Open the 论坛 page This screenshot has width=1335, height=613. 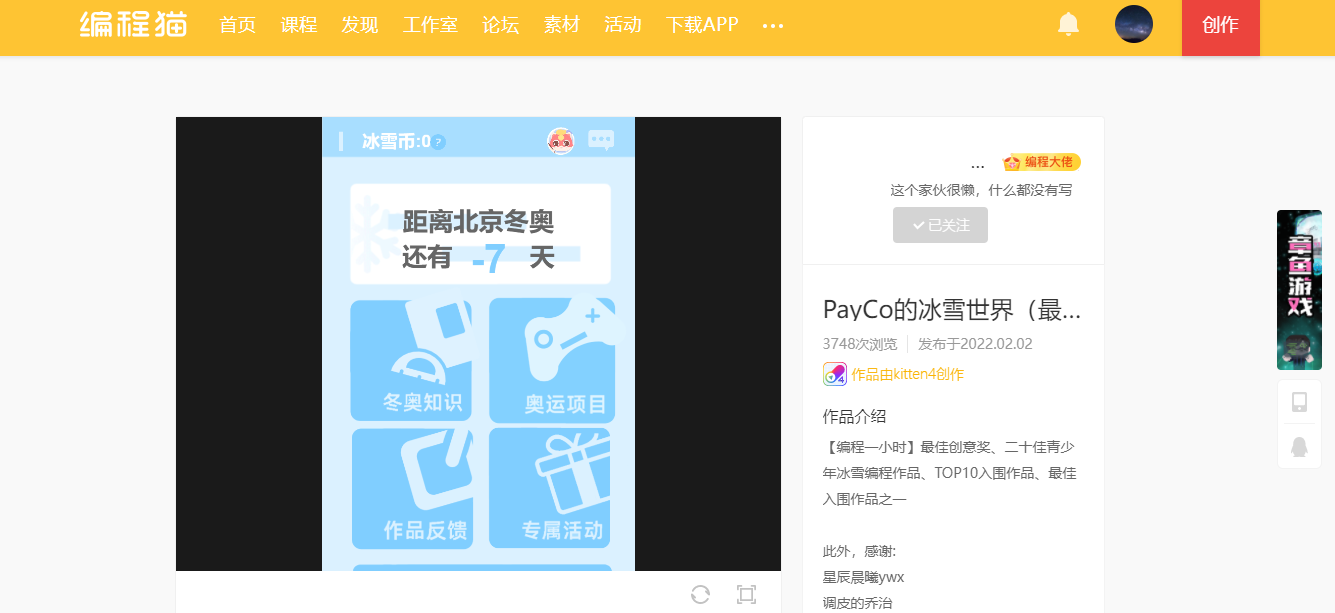[501, 25]
